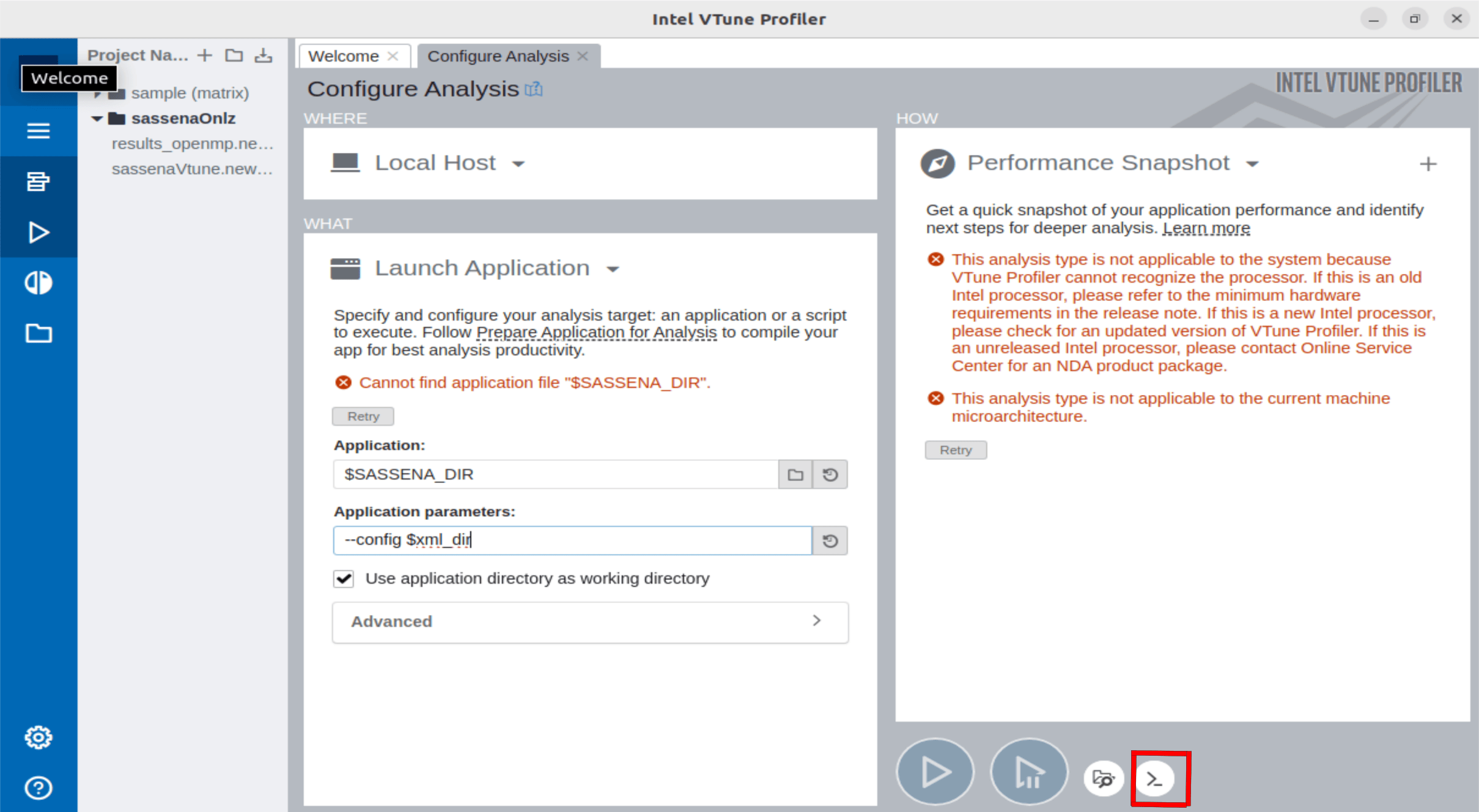Open the Options gear in the sidebar
The image size is (1479, 812).
pyautogui.click(x=38, y=737)
